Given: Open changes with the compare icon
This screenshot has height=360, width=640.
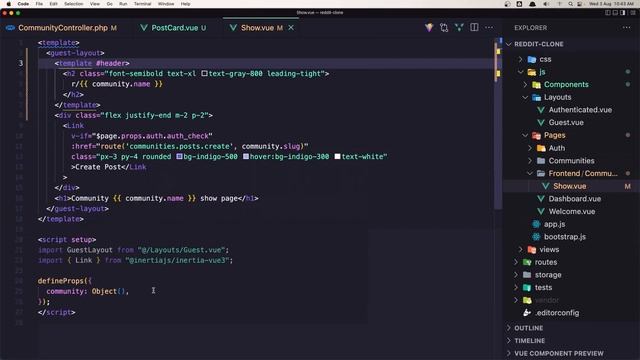Looking at the screenshot, I should click(444, 28).
